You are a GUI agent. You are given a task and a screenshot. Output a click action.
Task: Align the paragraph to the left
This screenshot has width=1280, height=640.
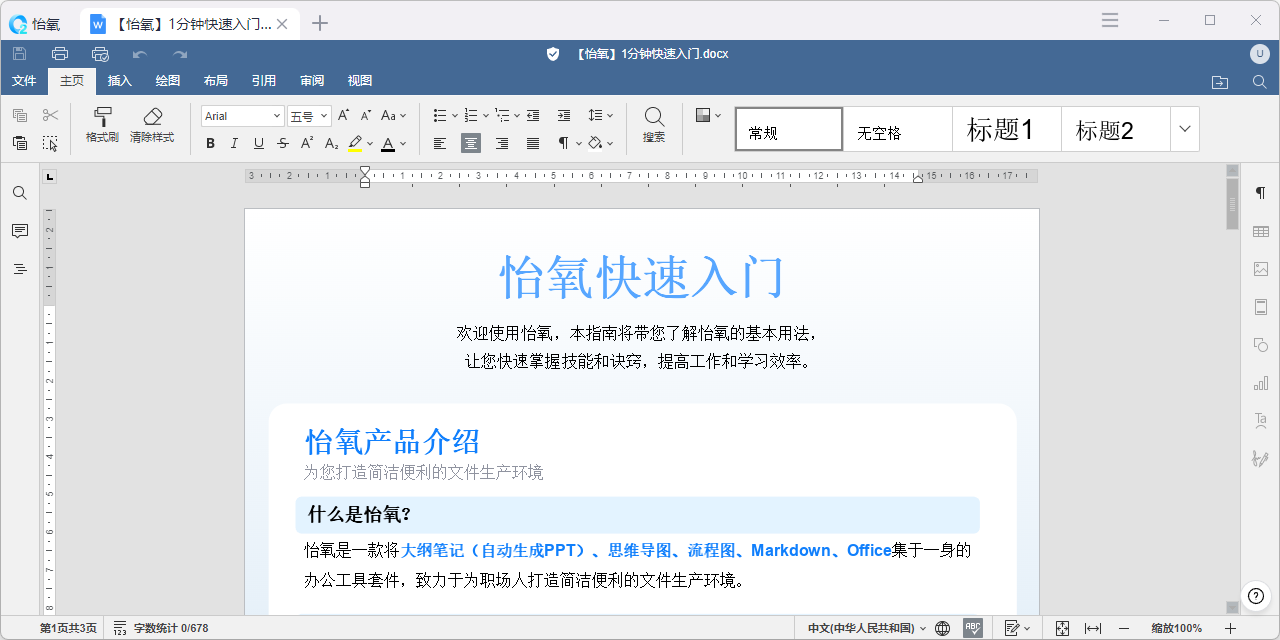(x=440, y=143)
